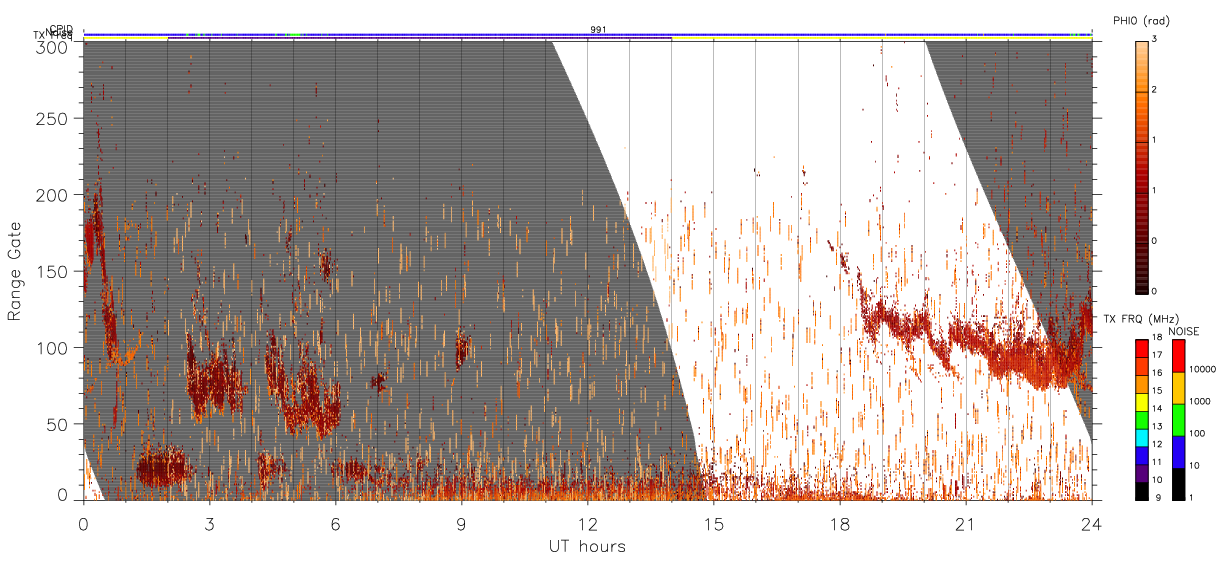
Task: Click the yellow swatch in TX FRQ legend
Action: pos(1142,402)
